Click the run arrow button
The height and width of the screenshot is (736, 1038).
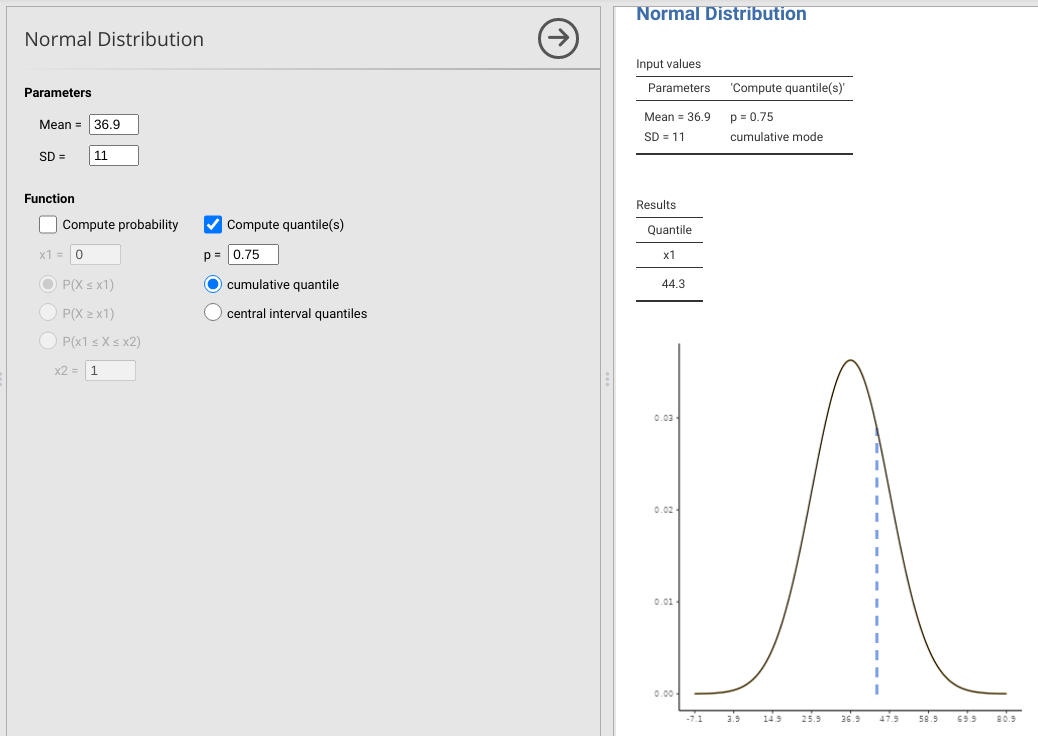[x=558, y=39]
